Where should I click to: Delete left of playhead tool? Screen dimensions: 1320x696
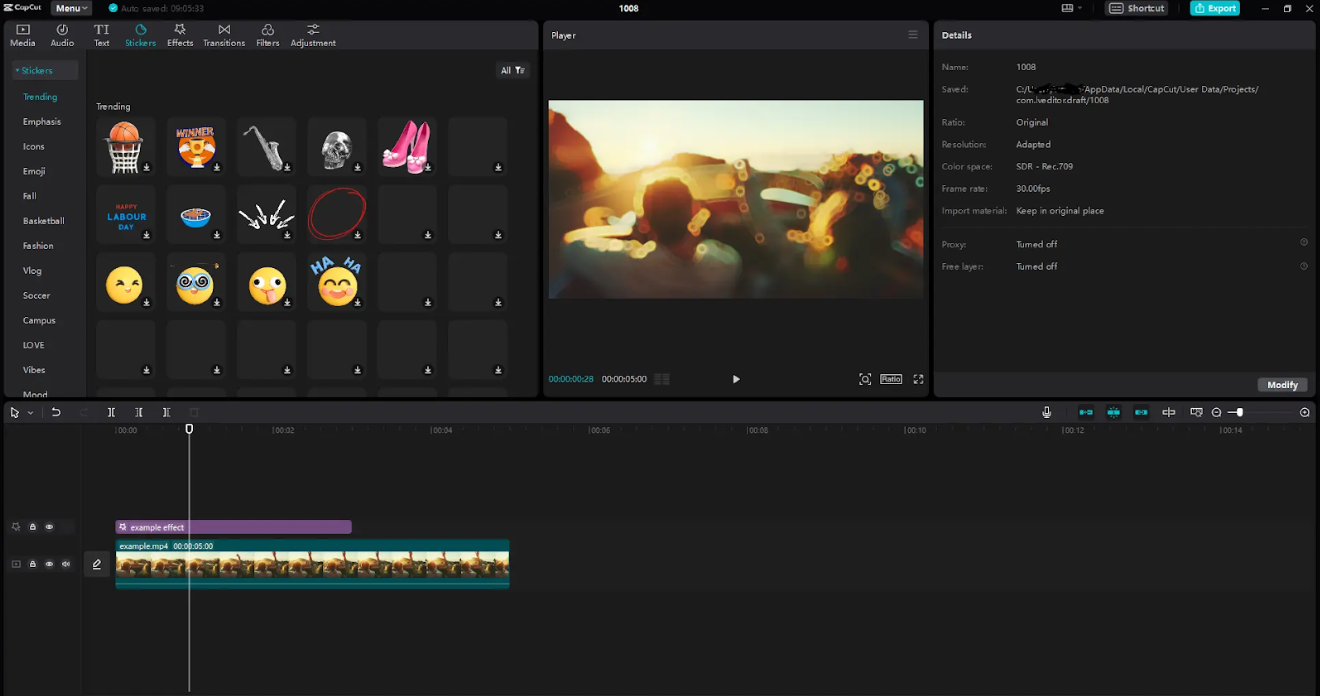click(139, 413)
